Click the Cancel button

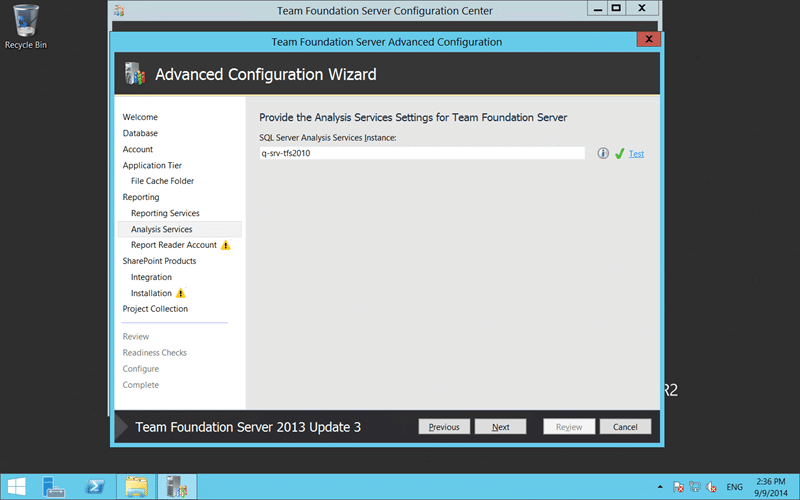(625, 427)
